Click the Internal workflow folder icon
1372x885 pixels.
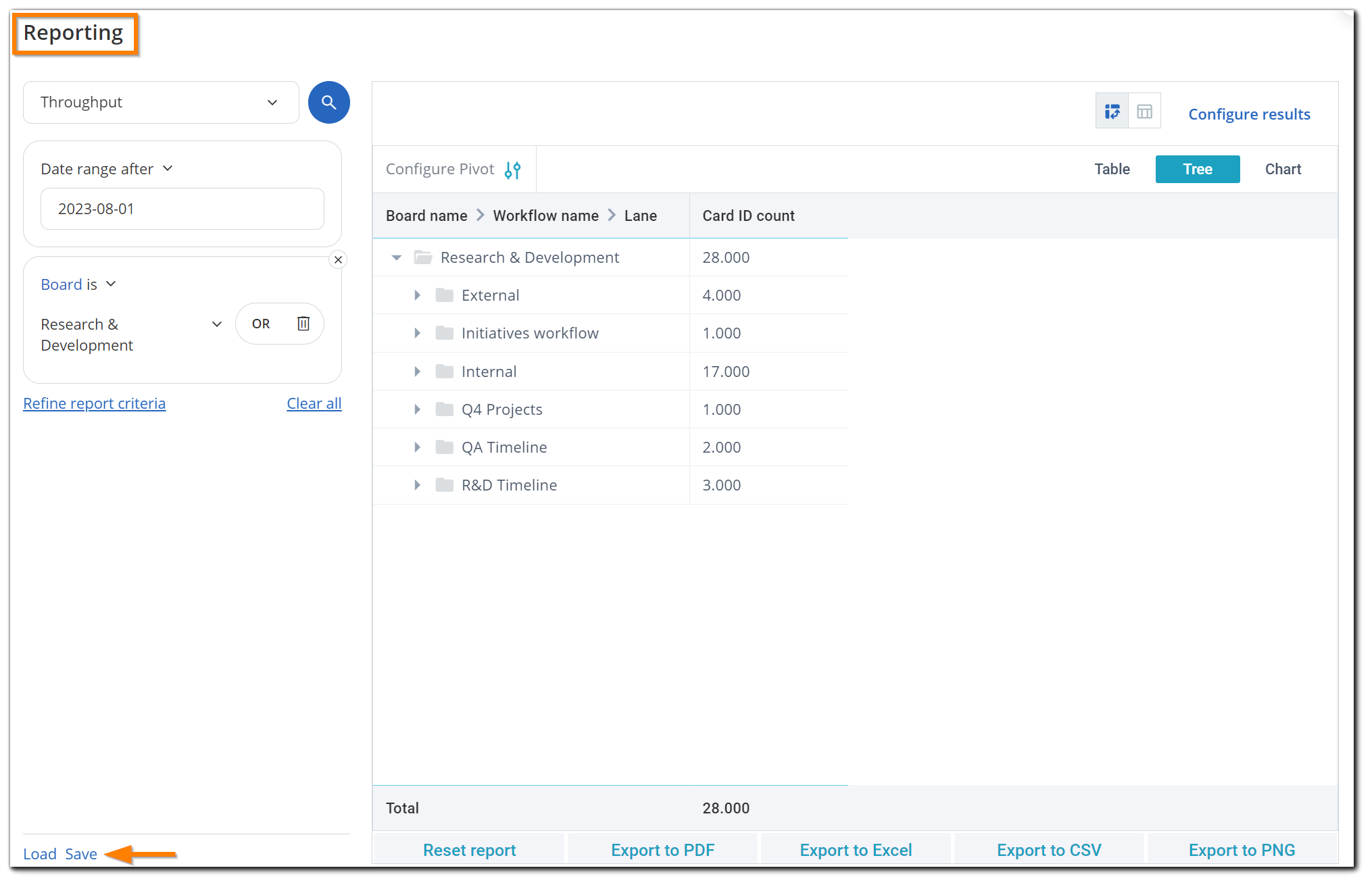444,372
